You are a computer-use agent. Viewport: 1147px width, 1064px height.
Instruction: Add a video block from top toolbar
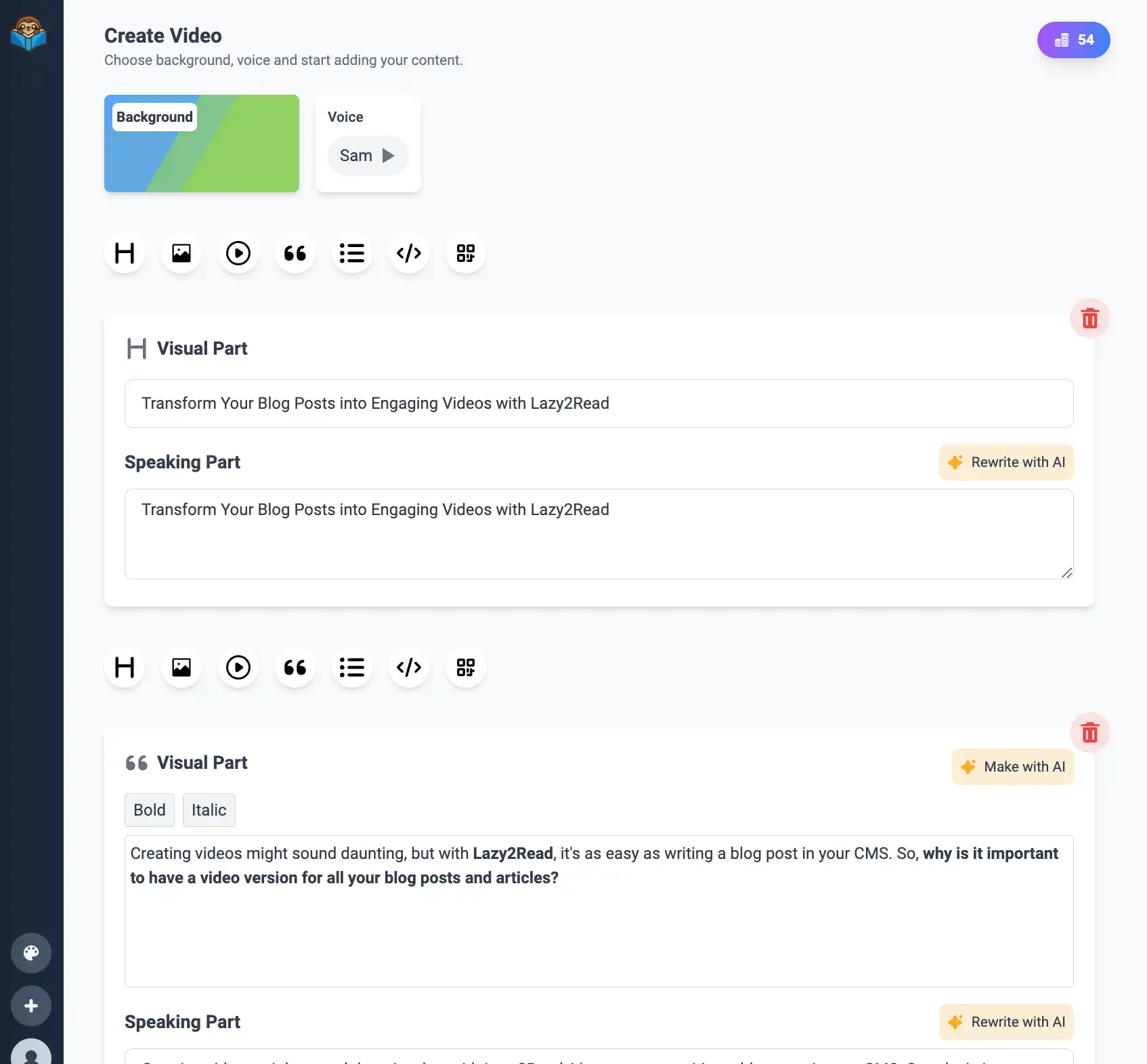point(238,253)
